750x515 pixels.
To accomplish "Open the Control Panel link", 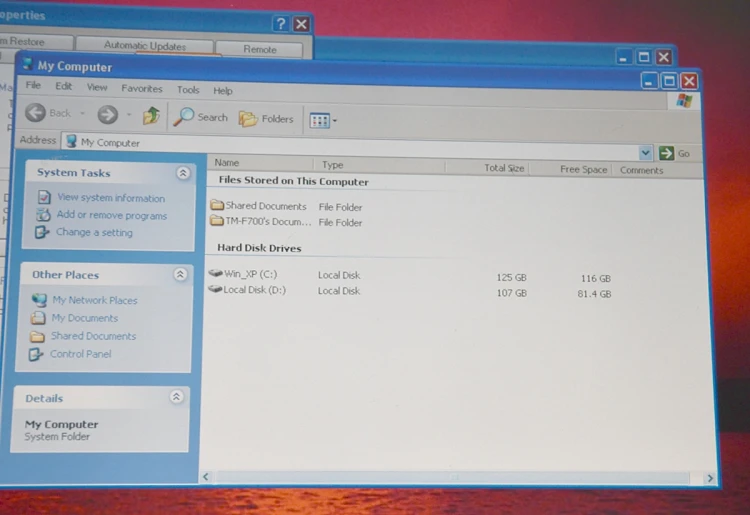I will 80,354.
